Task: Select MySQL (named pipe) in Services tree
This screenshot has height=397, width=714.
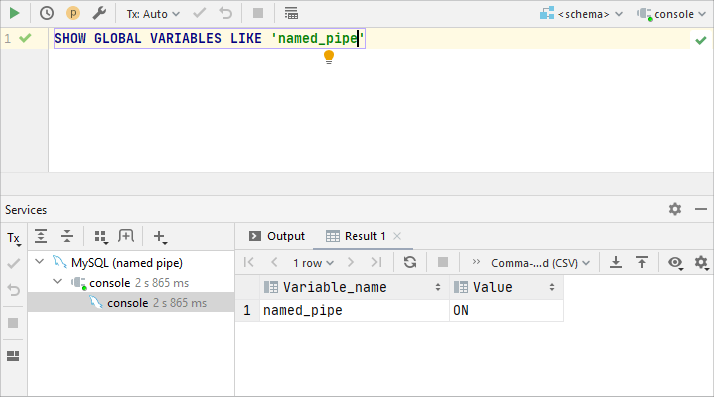Action: (127, 263)
